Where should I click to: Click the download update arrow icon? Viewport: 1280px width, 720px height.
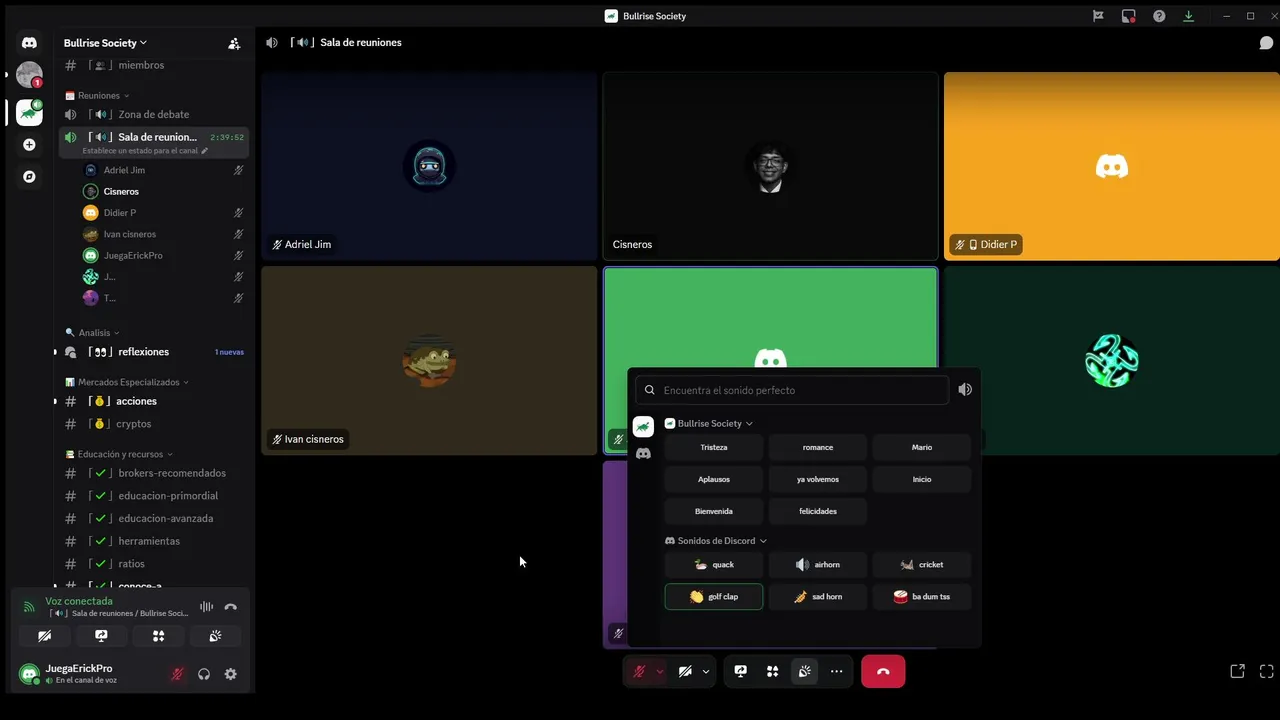pyautogui.click(x=1189, y=16)
